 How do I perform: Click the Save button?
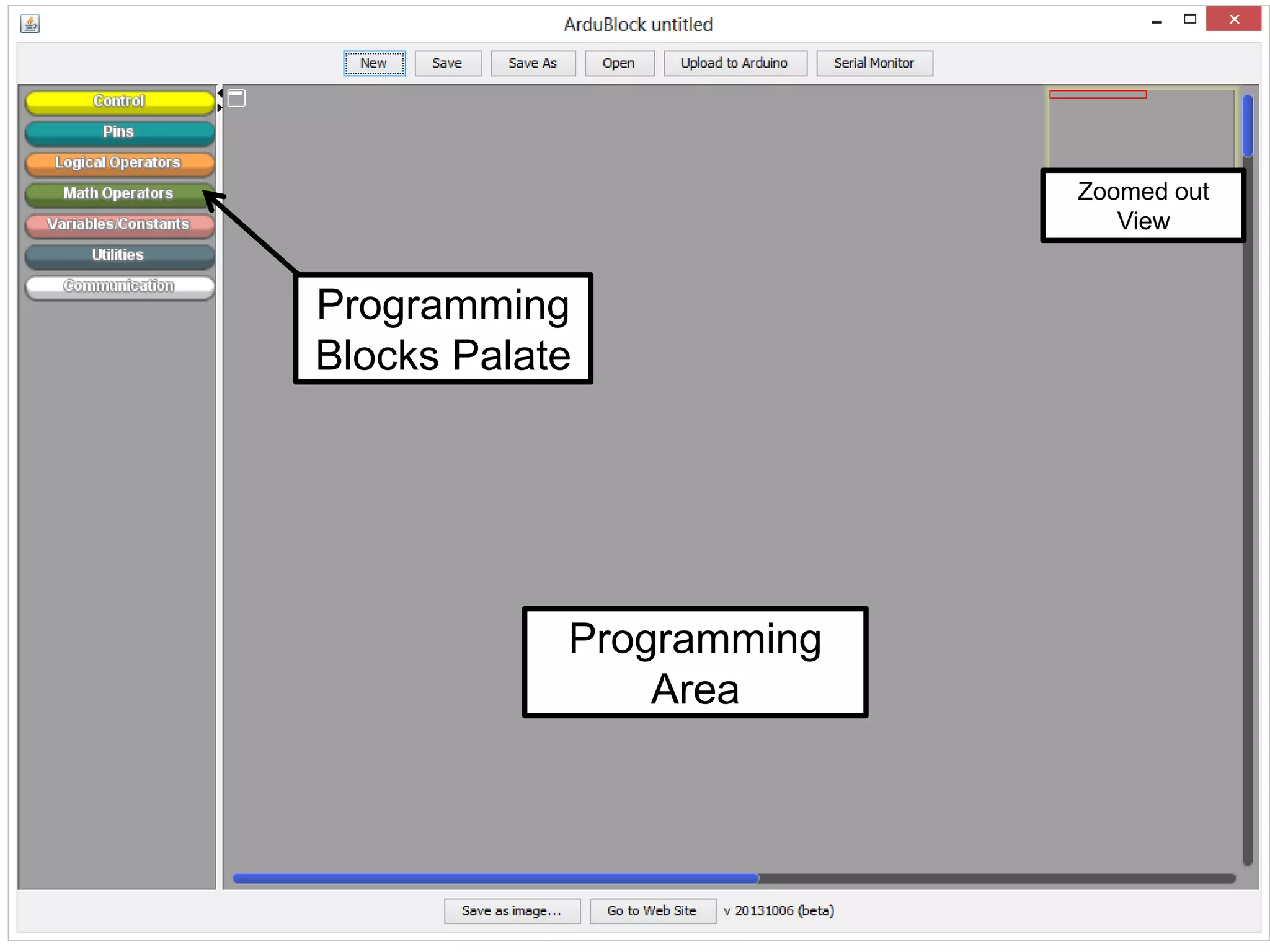click(x=448, y=63)
